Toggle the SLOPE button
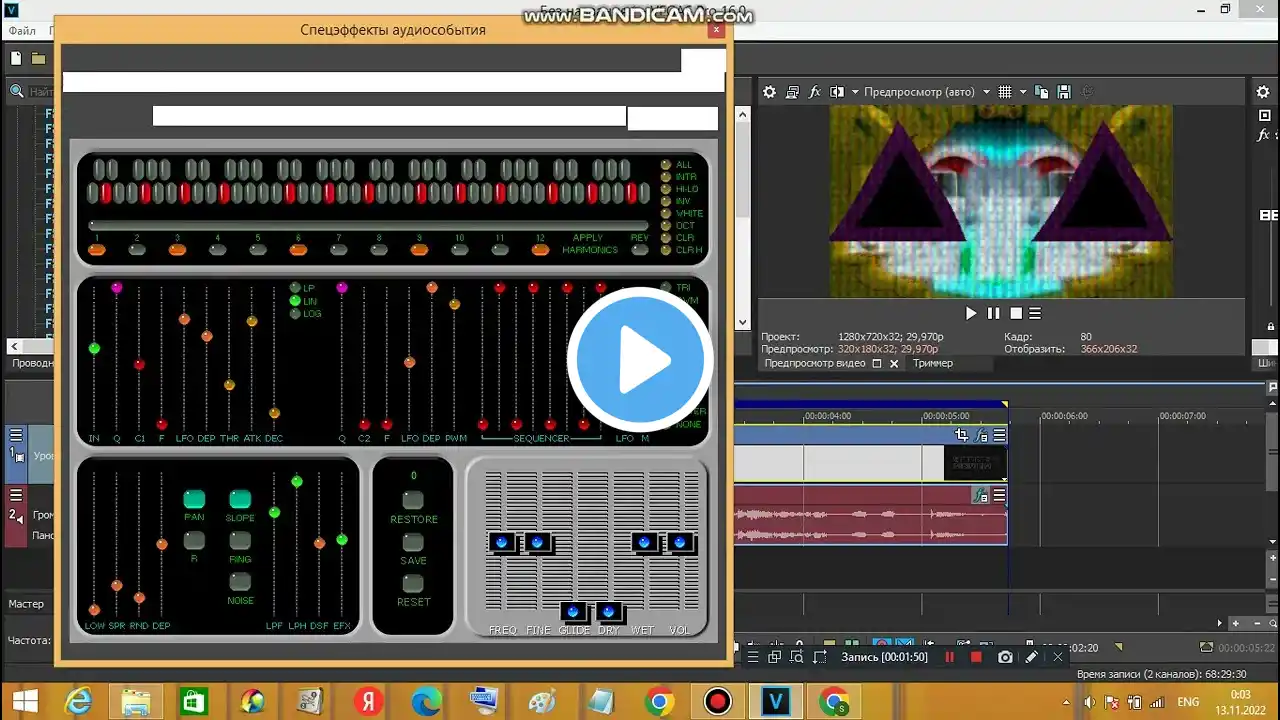This screenshot has width=1280, height=720. [240, 499]
